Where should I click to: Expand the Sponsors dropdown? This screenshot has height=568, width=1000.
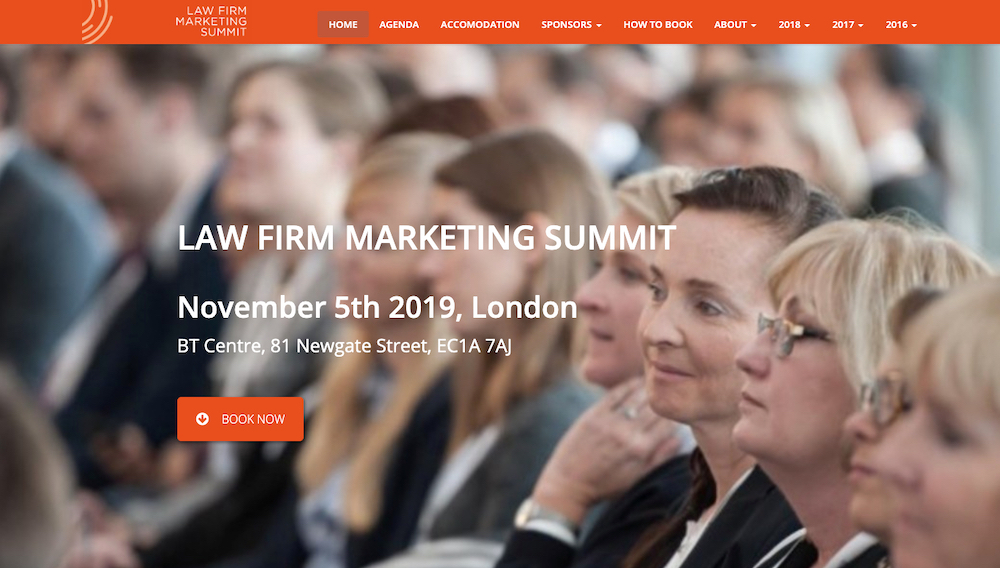(571, 24)
